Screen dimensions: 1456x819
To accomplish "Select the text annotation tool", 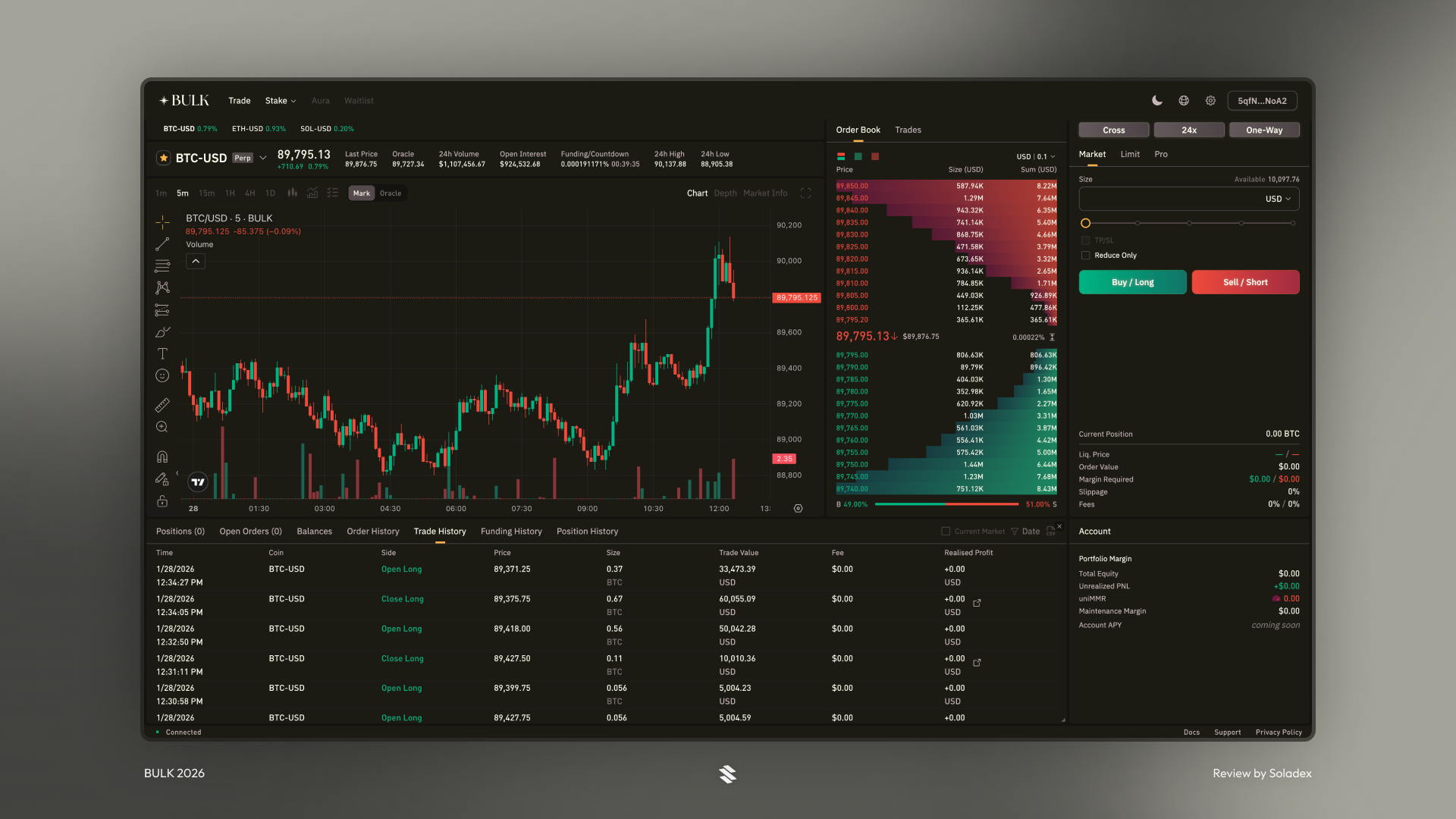I will click(162, 353).
